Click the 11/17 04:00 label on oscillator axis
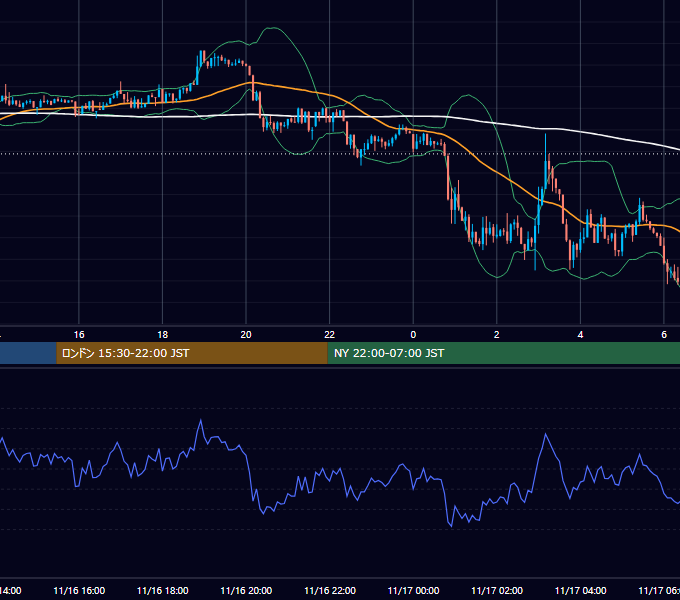 (x=581, y=591)
